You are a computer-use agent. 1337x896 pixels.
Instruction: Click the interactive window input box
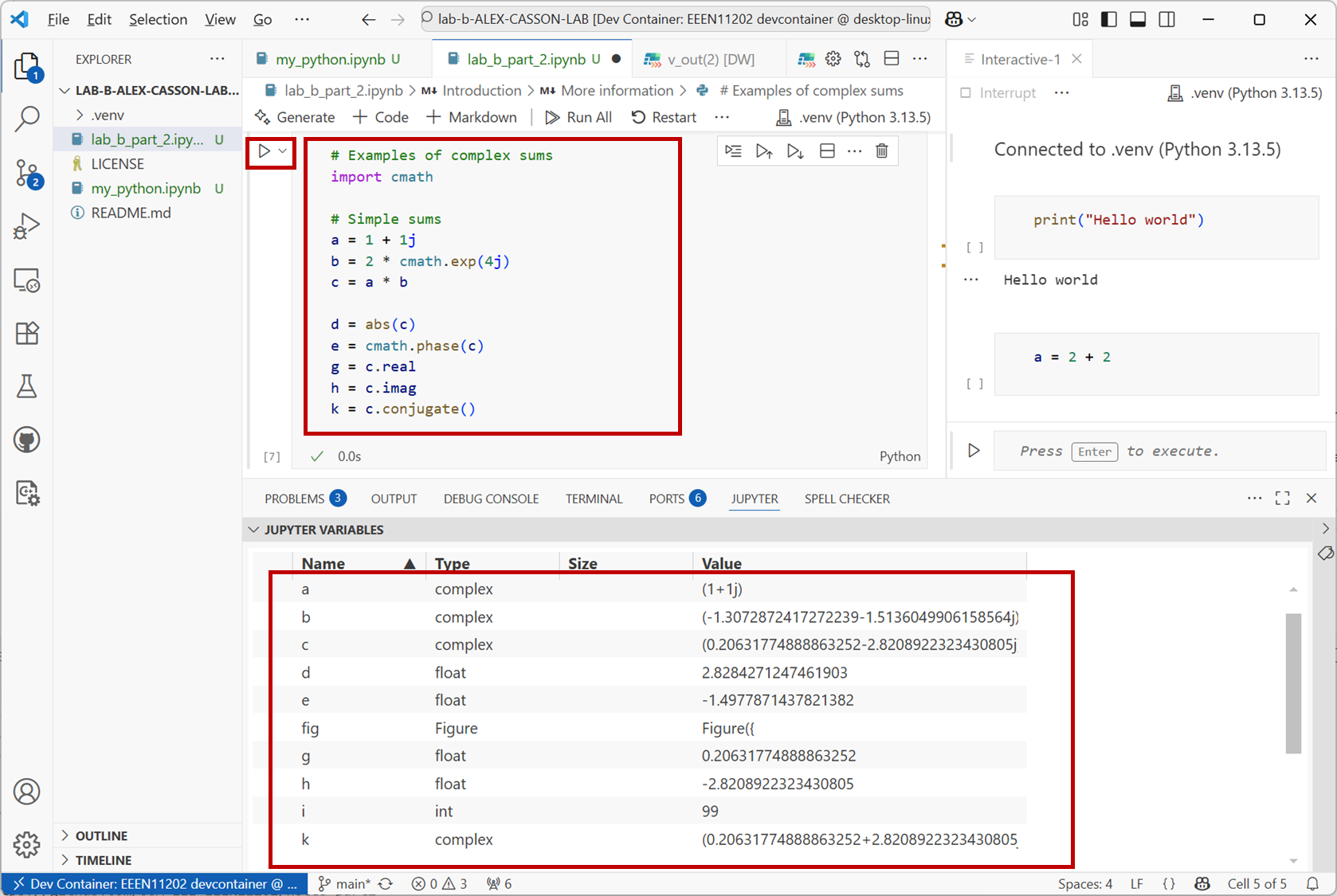click(1155, 451)
